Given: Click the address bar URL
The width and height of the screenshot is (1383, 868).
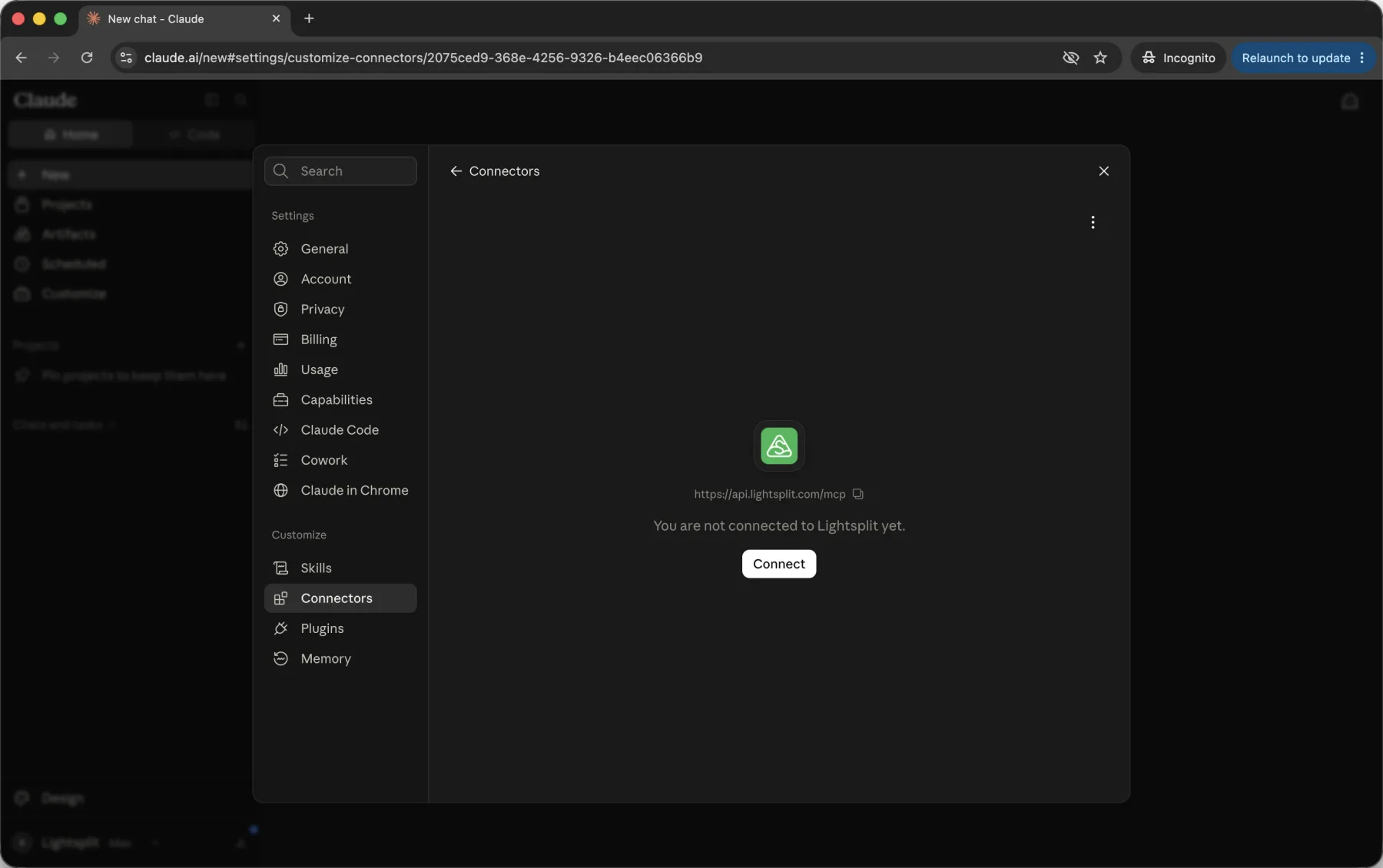Looking at the screenshot, I should click(423, 58).
